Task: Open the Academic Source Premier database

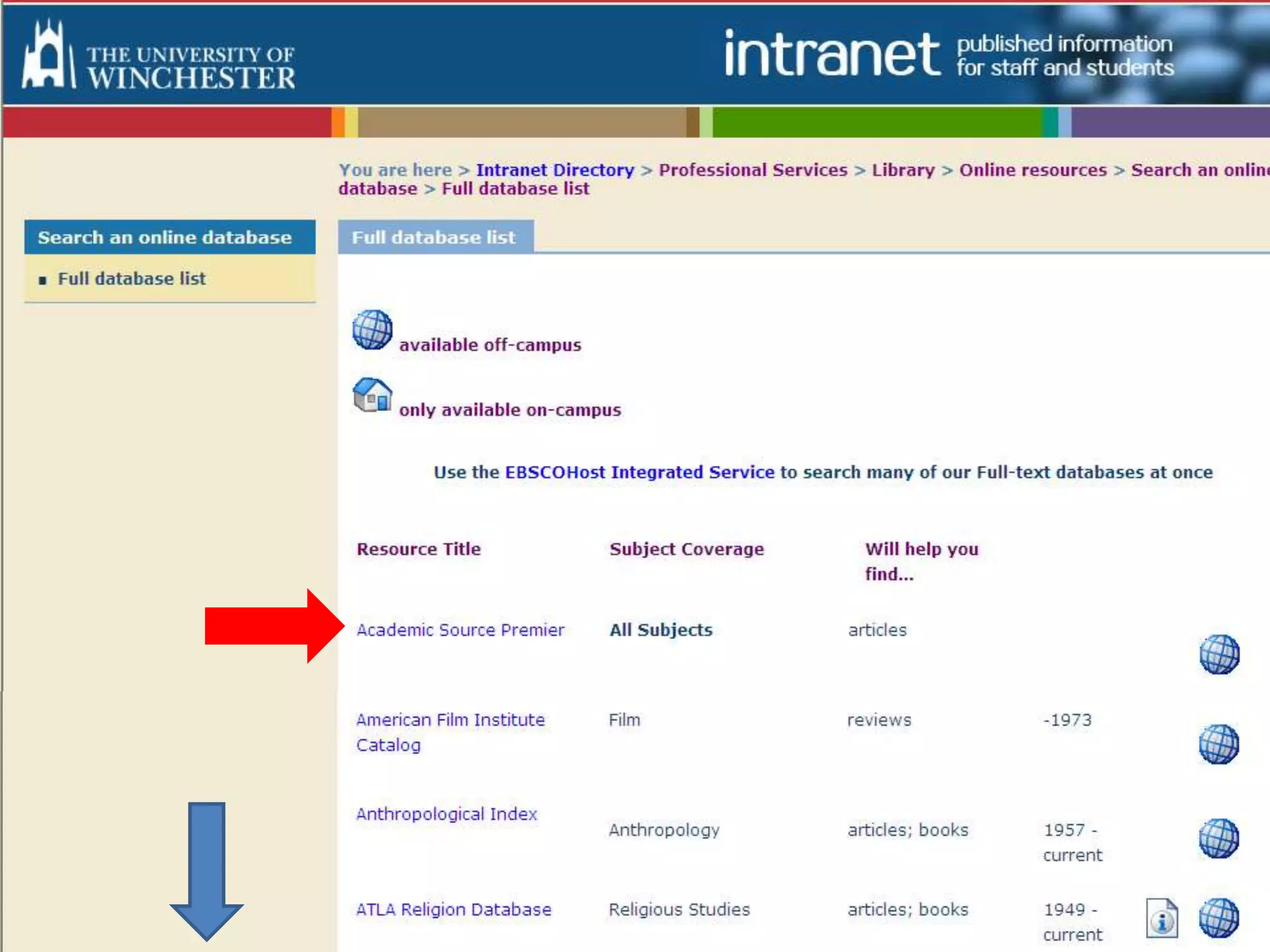Action: coord(460,630)
